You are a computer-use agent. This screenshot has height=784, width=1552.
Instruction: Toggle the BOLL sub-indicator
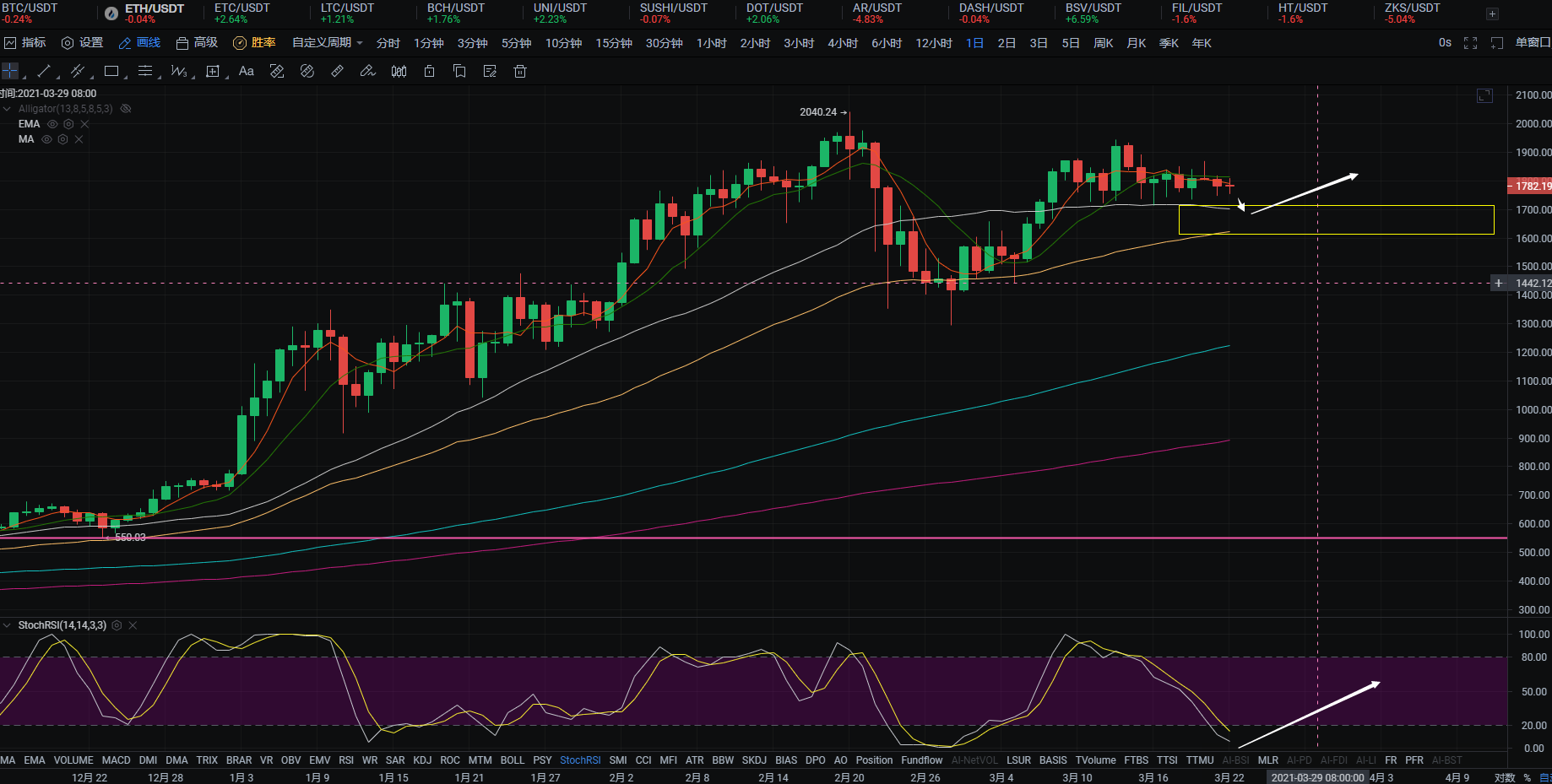513,760
